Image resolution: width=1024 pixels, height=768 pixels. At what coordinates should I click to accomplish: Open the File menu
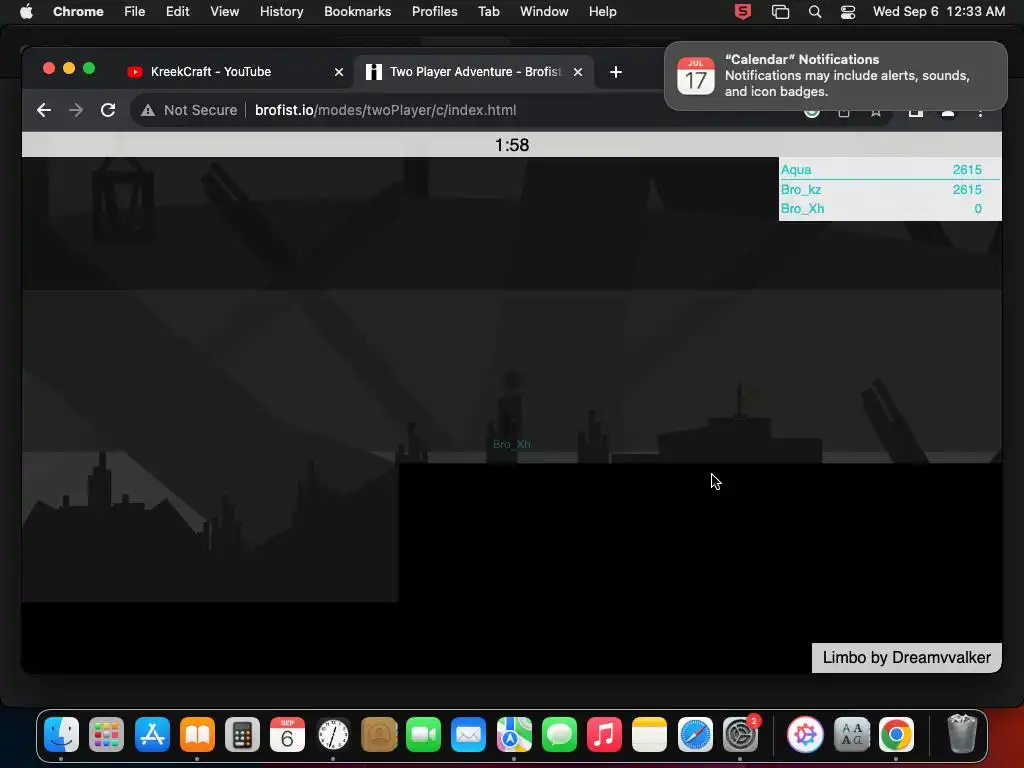pyautogui.click(x=135, y=11)
